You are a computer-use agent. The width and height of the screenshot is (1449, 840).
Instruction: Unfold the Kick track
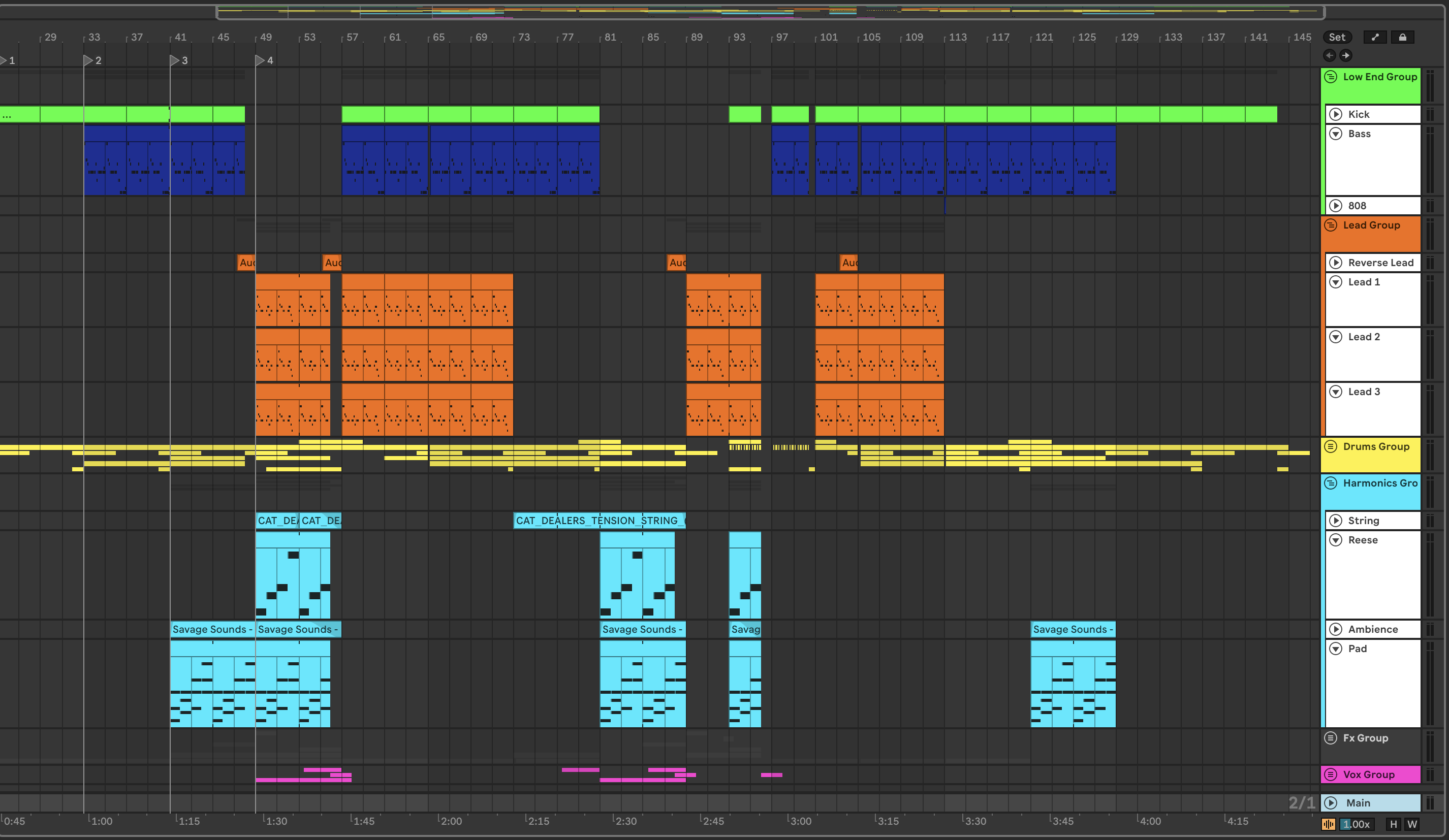(1336, 114)
